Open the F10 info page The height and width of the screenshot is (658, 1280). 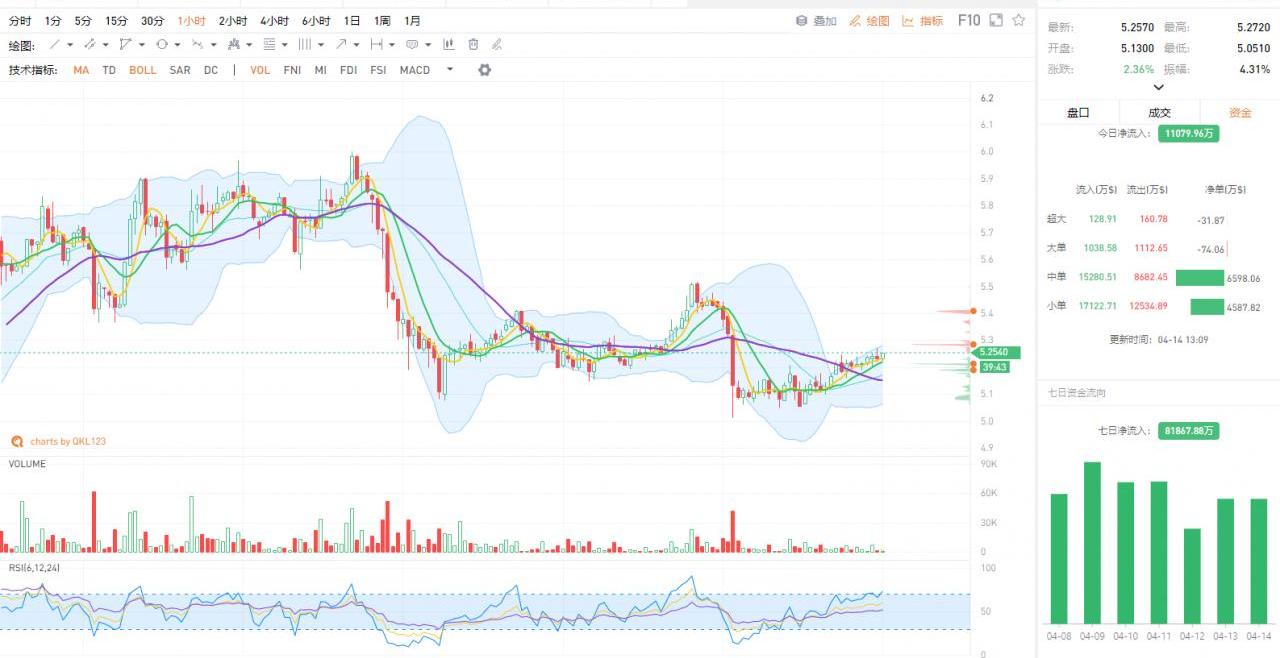coord(968,20)
